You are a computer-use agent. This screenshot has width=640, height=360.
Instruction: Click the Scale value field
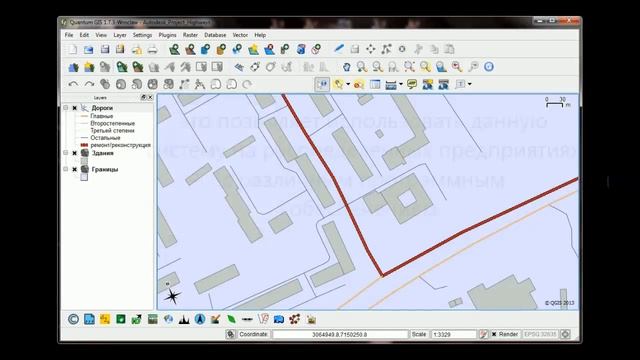click(x=453, y=334)
